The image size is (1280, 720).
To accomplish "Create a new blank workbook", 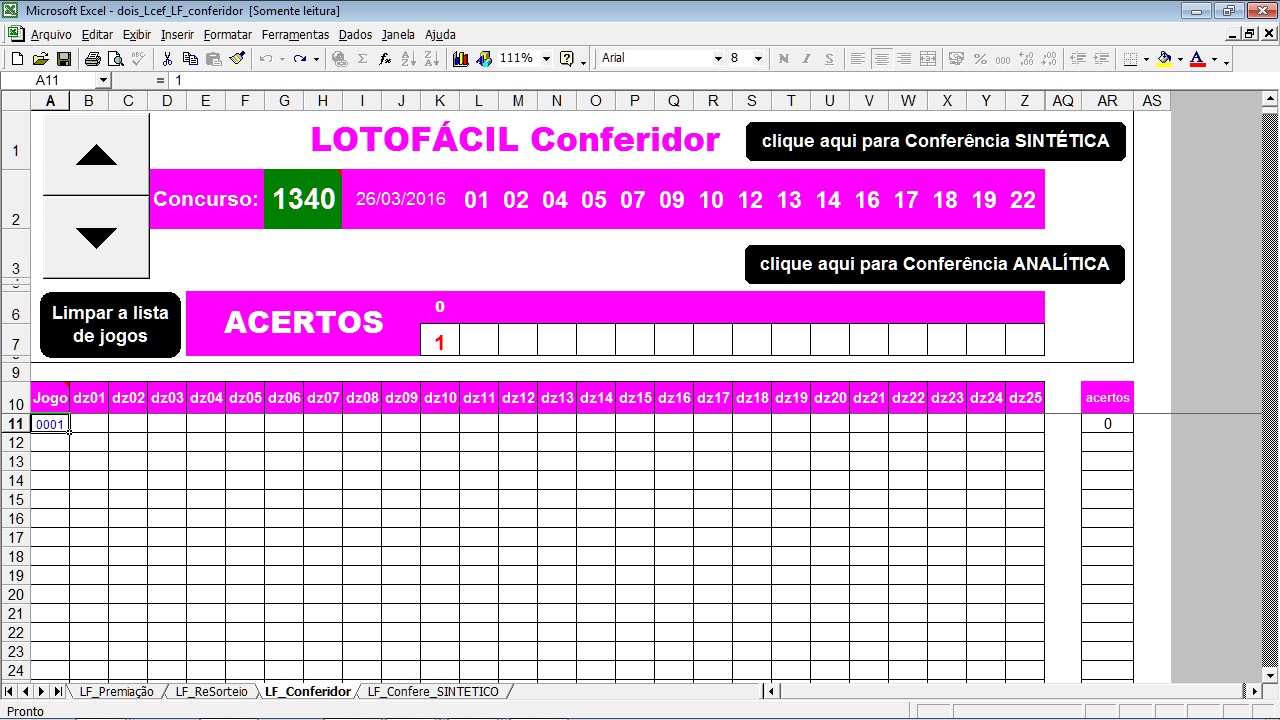I will click(x=17, y=59).
